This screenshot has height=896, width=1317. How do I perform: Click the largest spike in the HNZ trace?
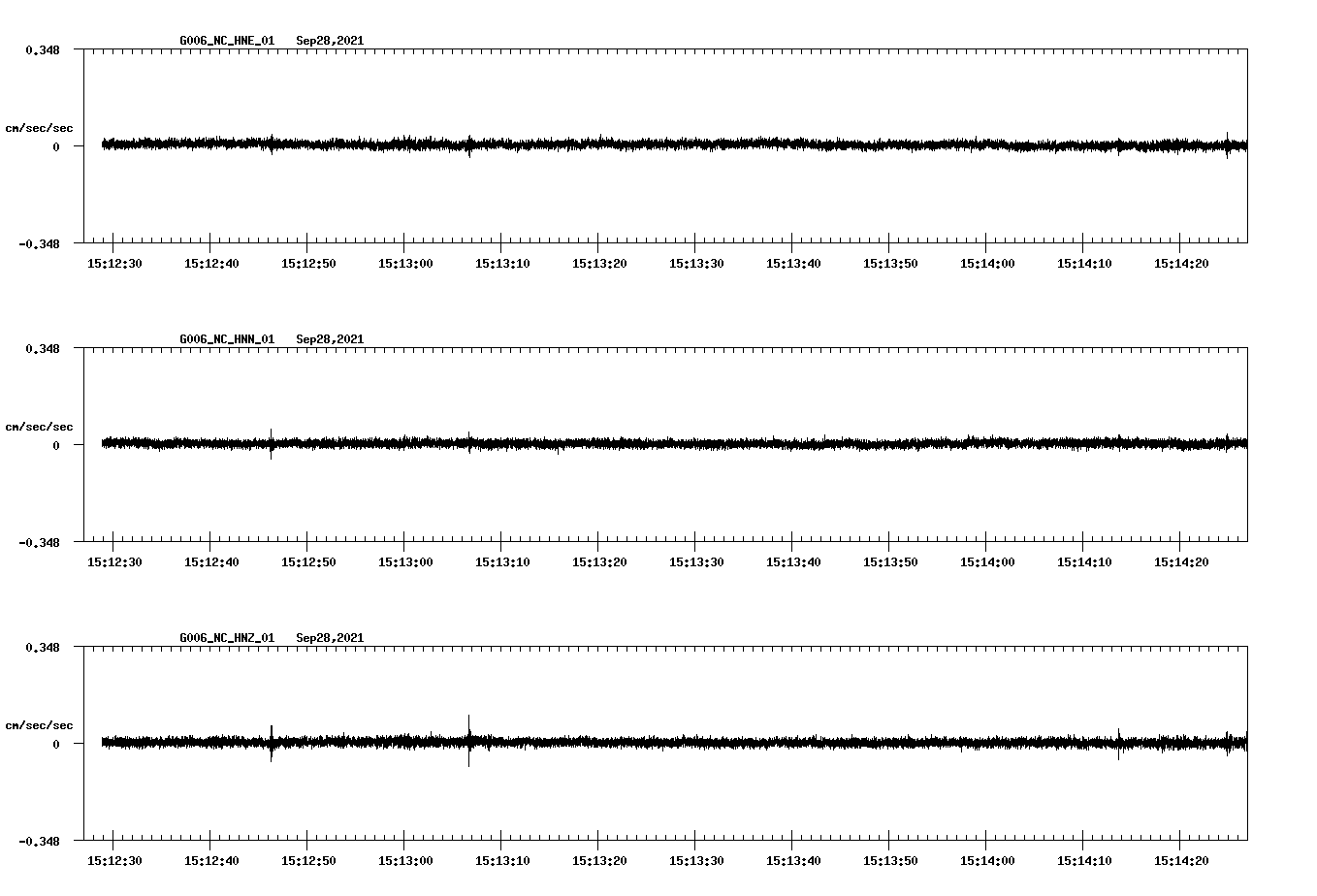pyautogui.click(x=469, y=741)
